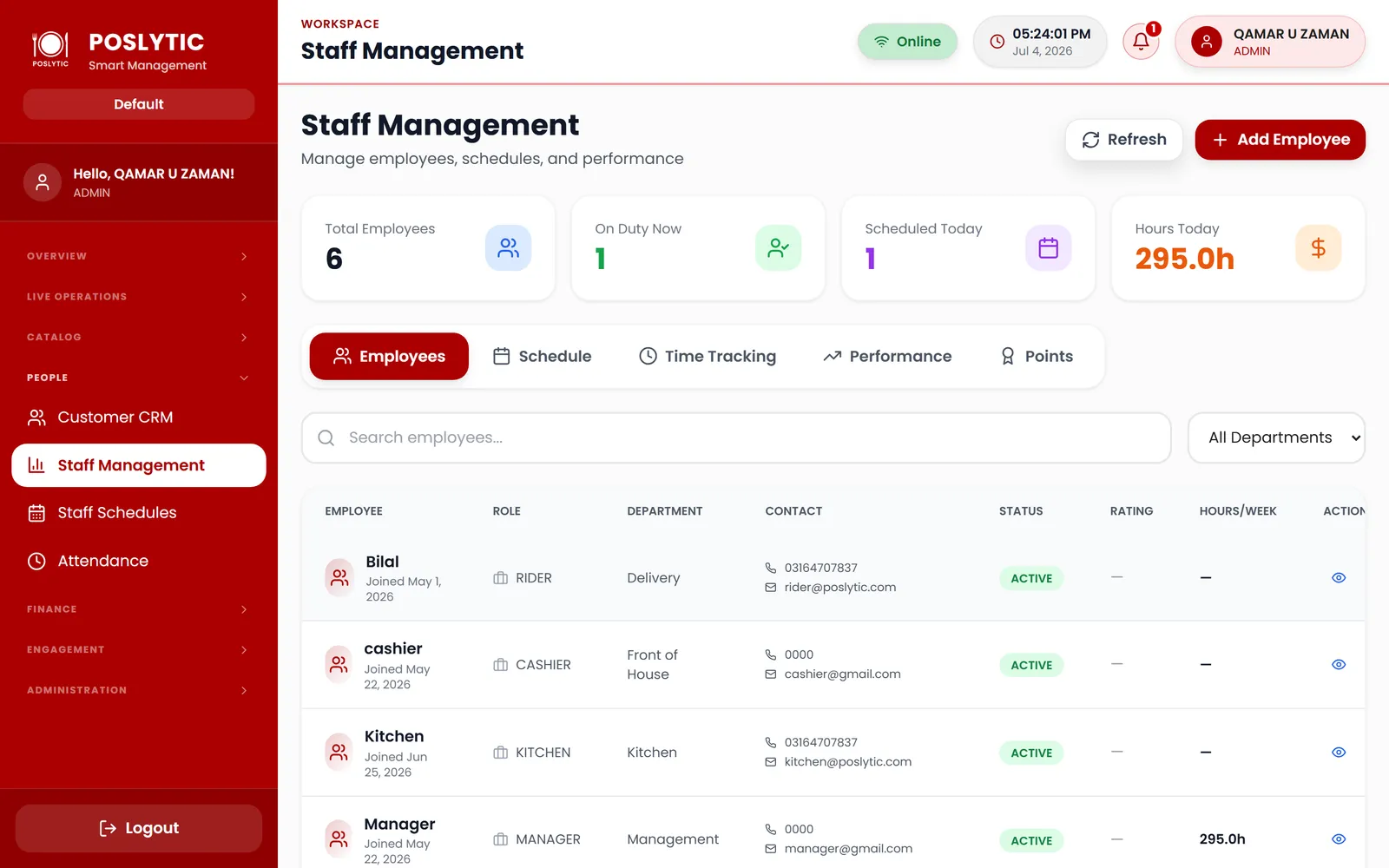Switch to the Performance tab
Viewport: 1389px width, 868px height.
coord(887,357)
